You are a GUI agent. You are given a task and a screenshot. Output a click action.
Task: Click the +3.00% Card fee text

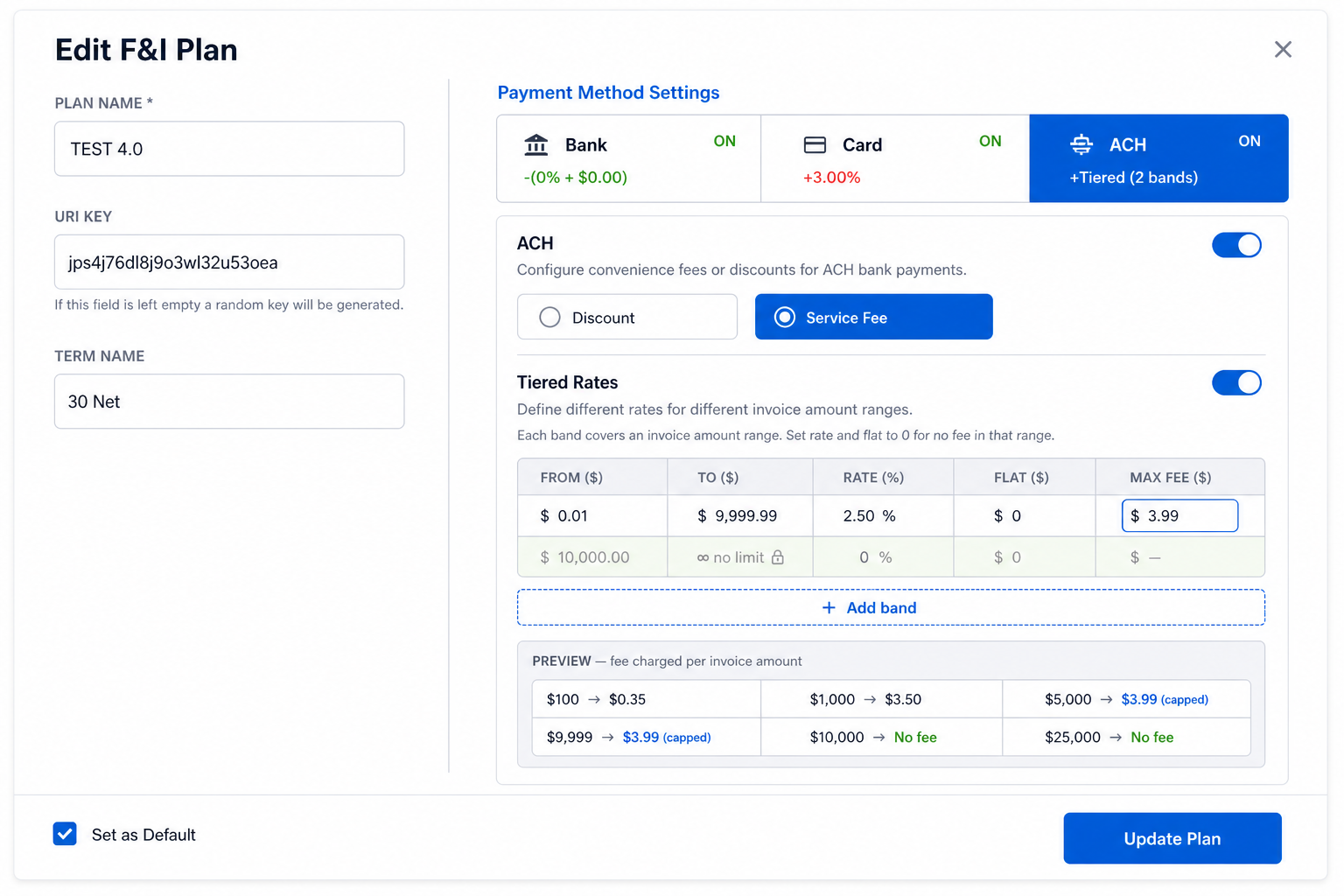pyautogui.click(x=831, y=178)
